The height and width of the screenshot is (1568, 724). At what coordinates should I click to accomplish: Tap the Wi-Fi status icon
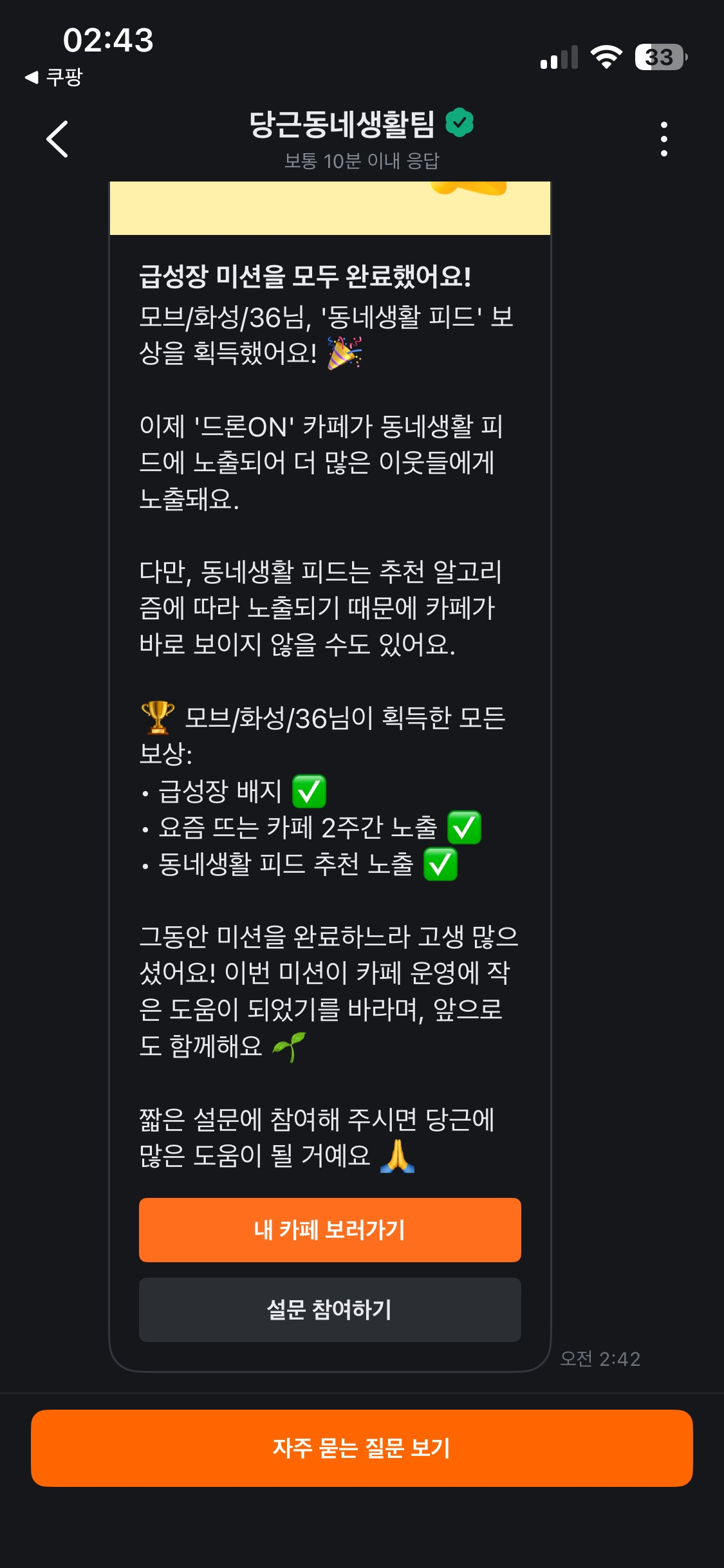click(x=606, y=57)
